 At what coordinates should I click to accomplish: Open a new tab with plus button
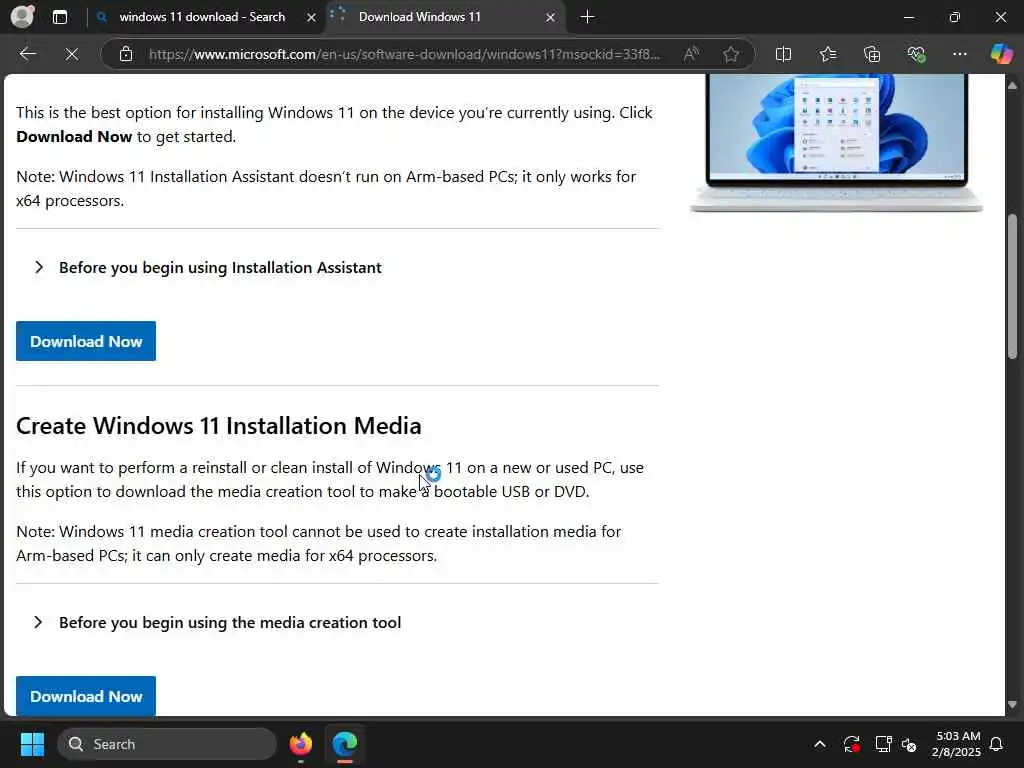click(x=587, y=17)
